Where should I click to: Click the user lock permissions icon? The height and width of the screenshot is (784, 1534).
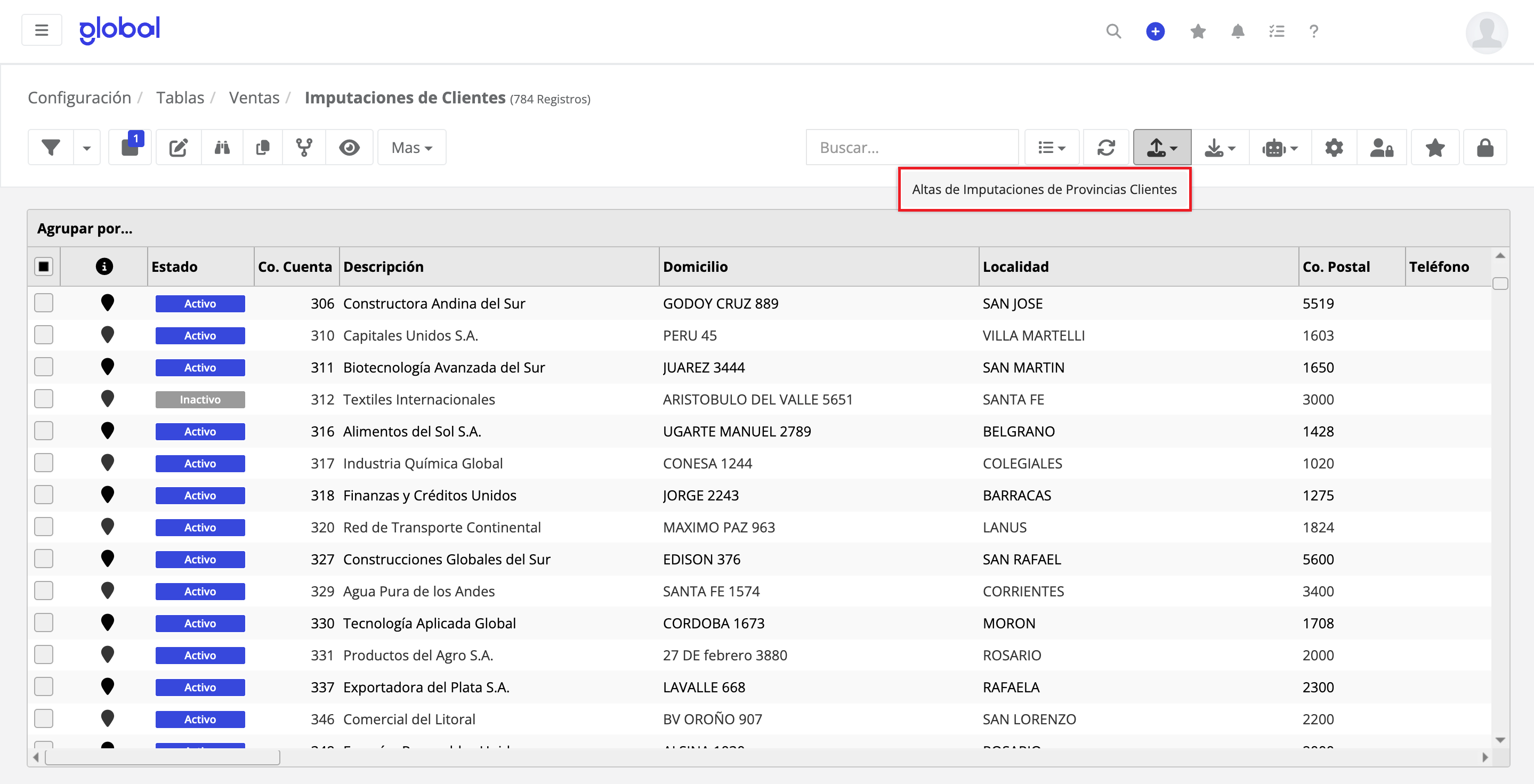[1382, 147]
